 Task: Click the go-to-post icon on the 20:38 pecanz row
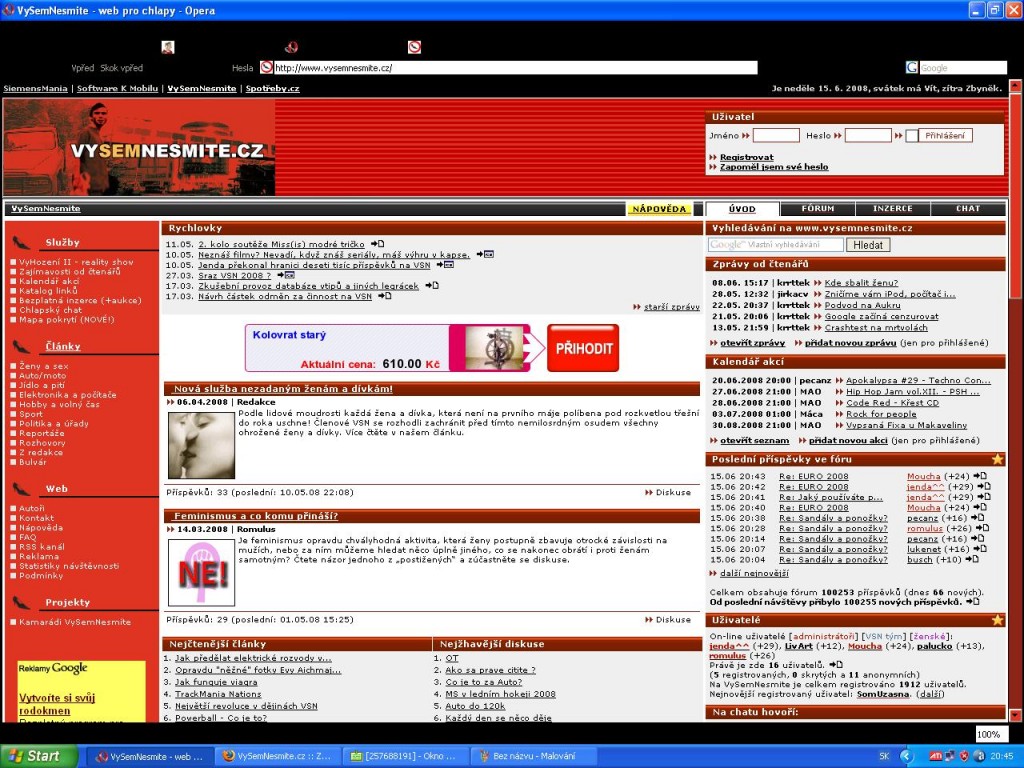(x=978, y=518)
